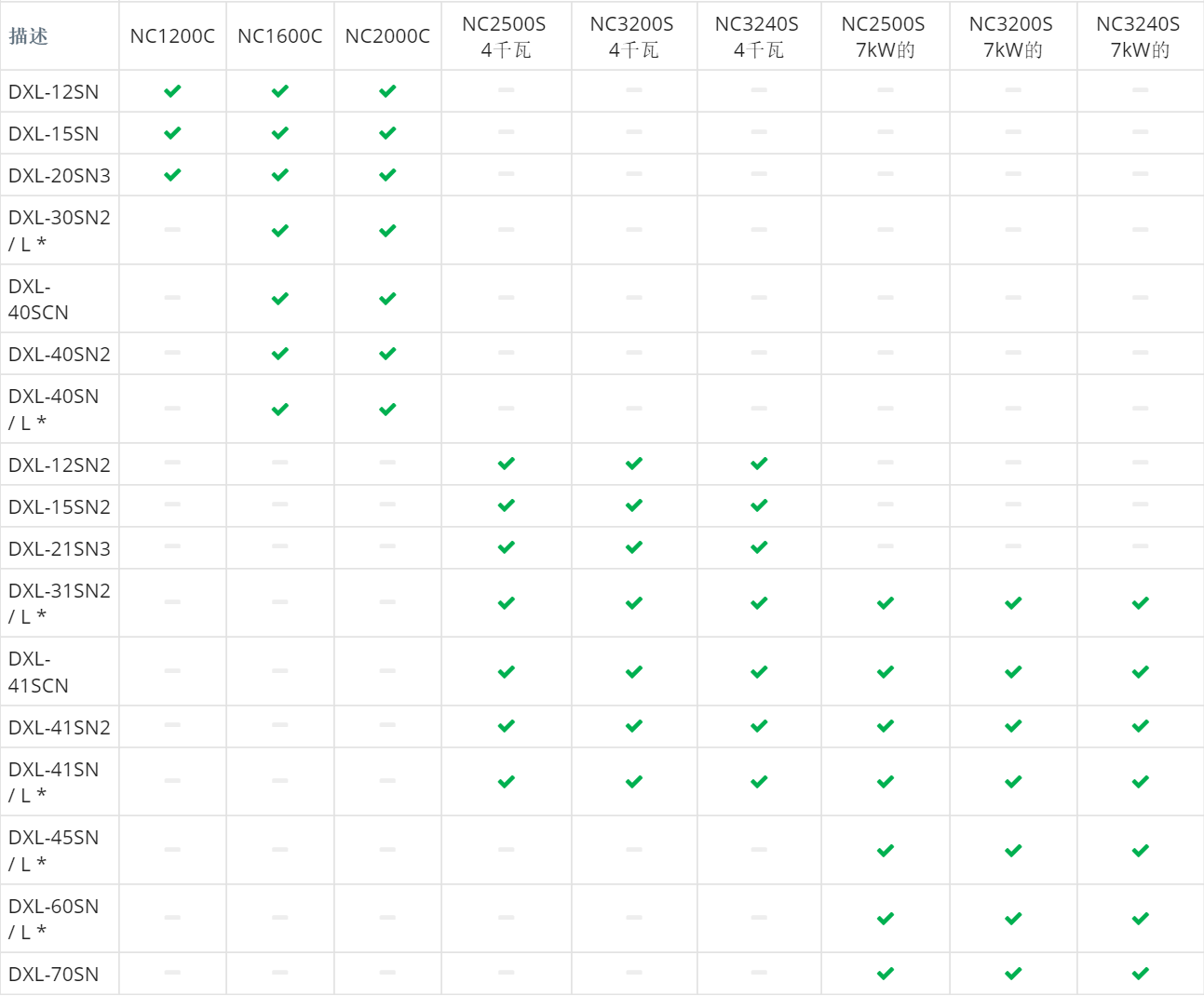The height and width of the screenshot is (996, 1204).
Task: Click the DXL-40SN2 row label
Action: pyautogui.click(x=60, y=355)
